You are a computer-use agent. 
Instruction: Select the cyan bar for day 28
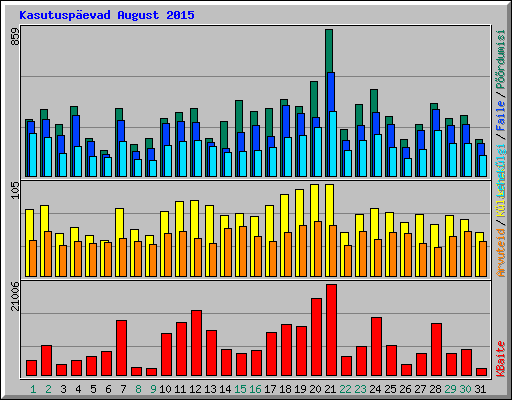pyautogui.click(x=438, y=153)
